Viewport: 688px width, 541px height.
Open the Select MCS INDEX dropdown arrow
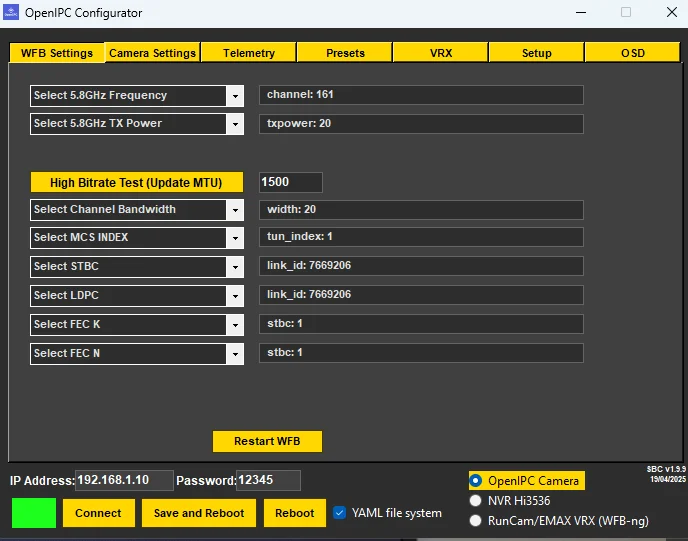235,238
